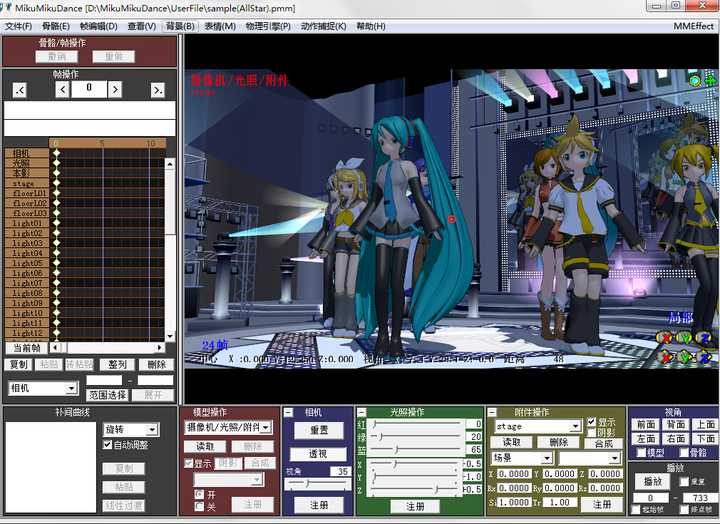Click the 视角 value field showing 35

coord(340,471)
